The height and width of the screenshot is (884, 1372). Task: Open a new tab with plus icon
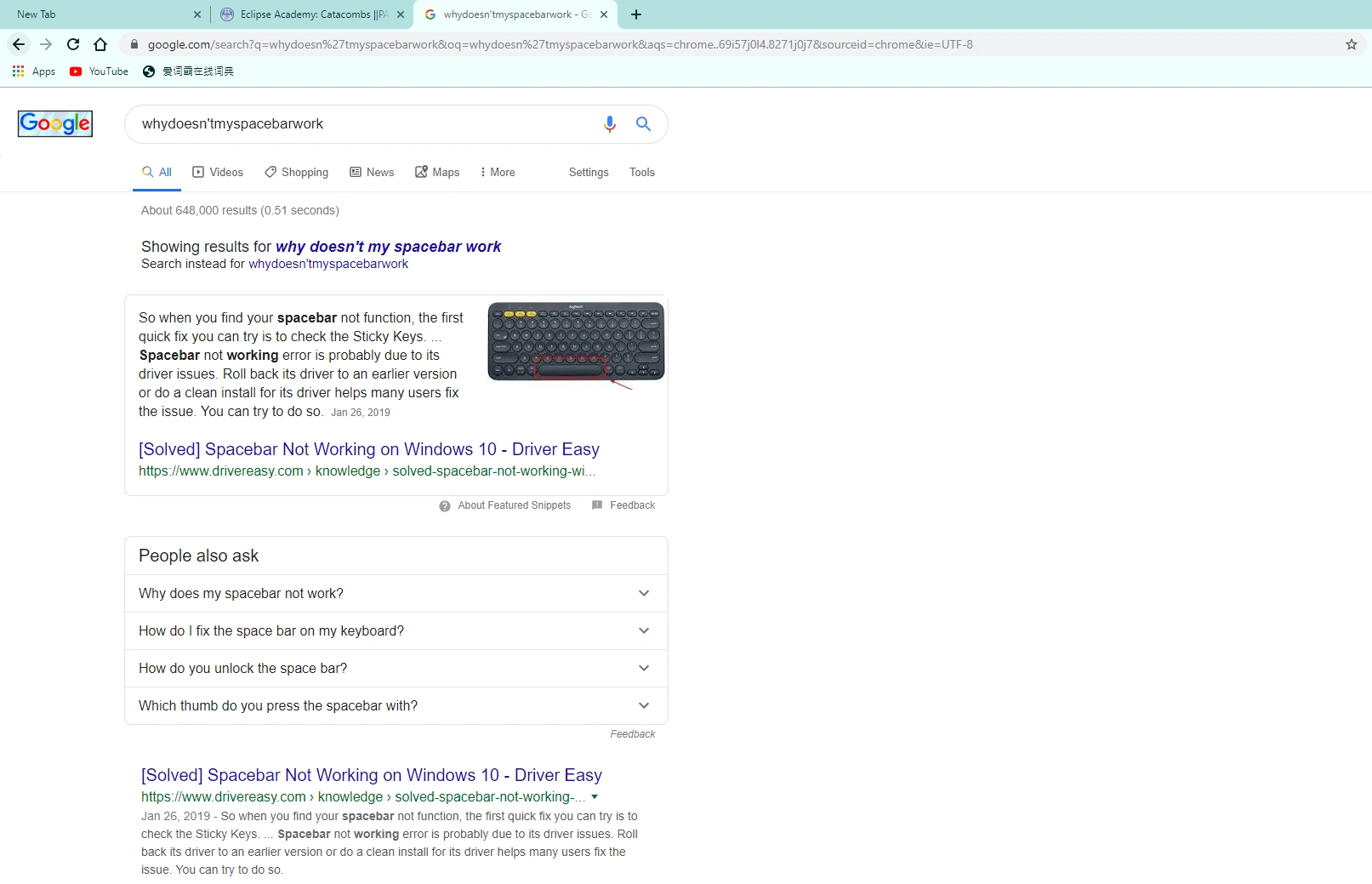tap(636, 14)
